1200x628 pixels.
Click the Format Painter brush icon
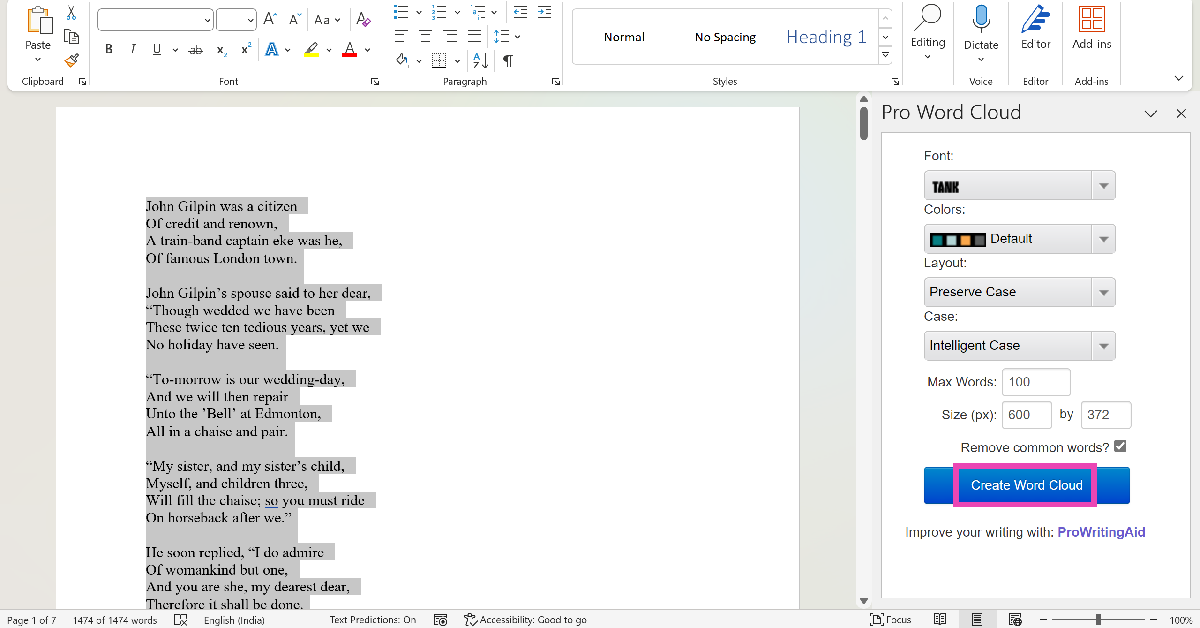pos(71,60)
